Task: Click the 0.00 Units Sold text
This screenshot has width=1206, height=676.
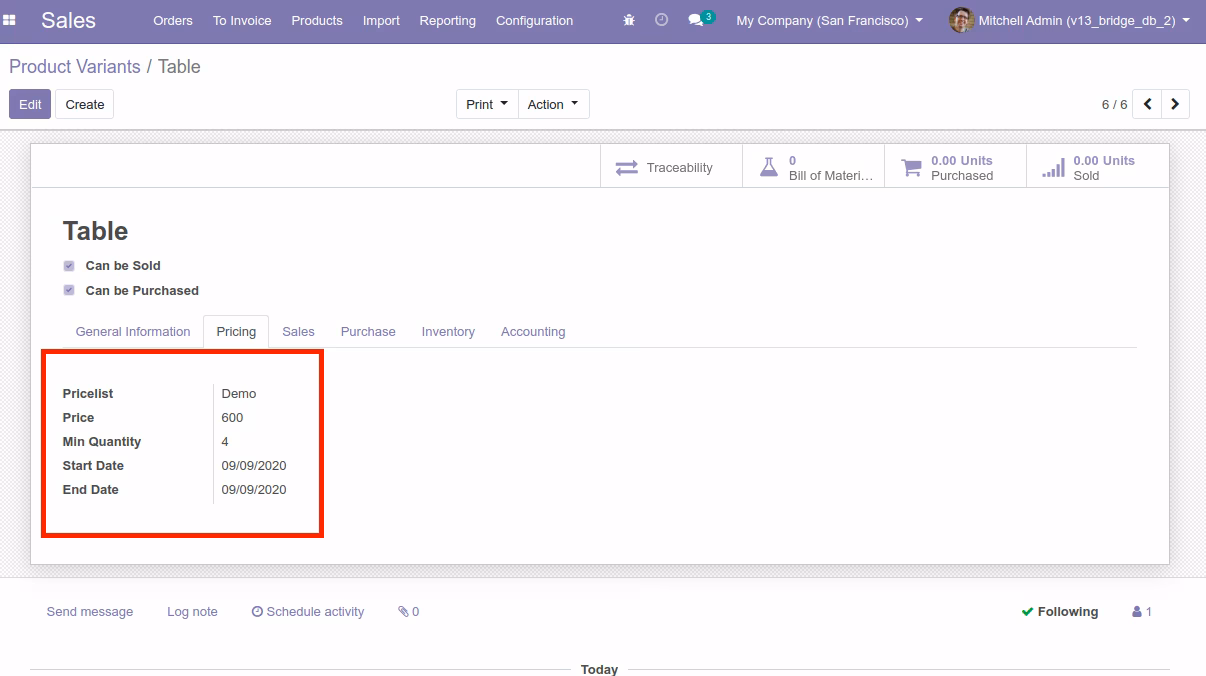Action: (1104, 168)
